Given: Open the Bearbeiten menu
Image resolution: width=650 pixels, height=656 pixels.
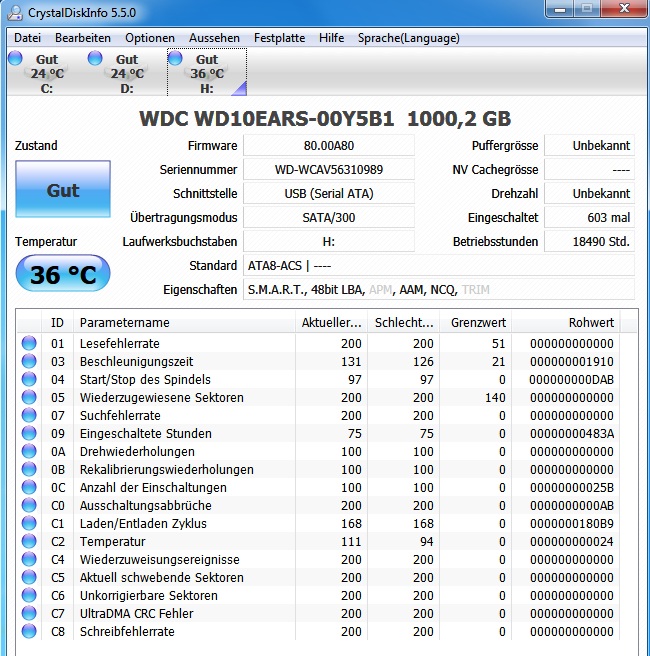Looking at the screenshot, I should [83, 38].
